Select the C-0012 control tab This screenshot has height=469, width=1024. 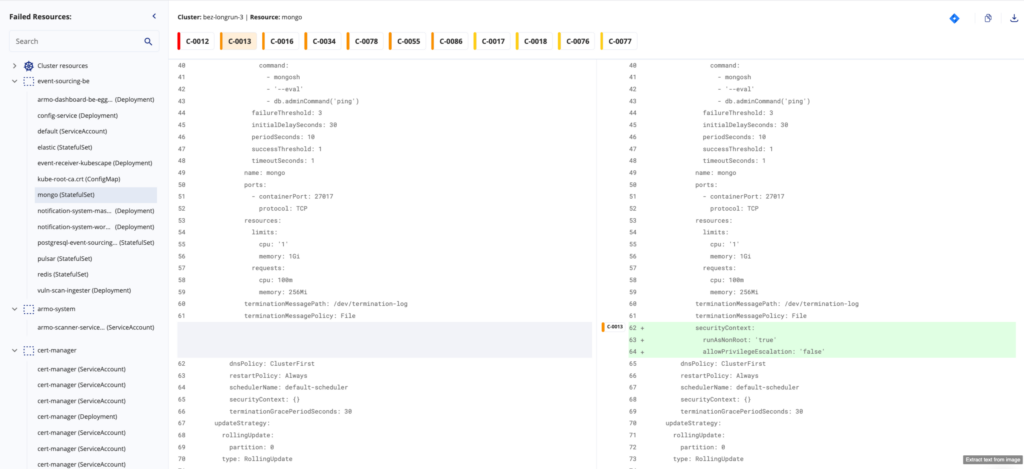coord(196,41)
